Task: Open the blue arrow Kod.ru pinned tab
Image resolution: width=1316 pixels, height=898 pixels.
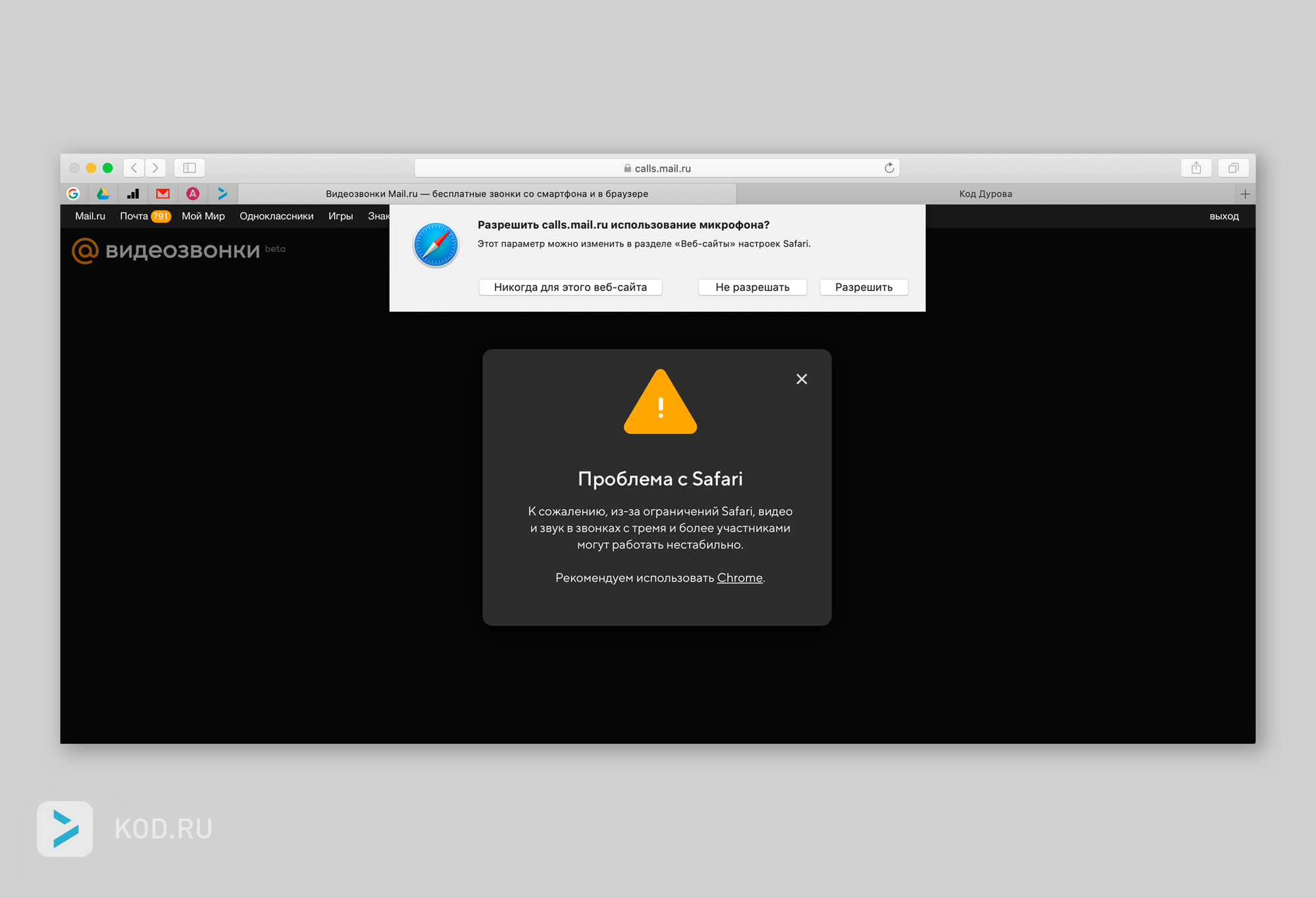Action: coord(222,193)
